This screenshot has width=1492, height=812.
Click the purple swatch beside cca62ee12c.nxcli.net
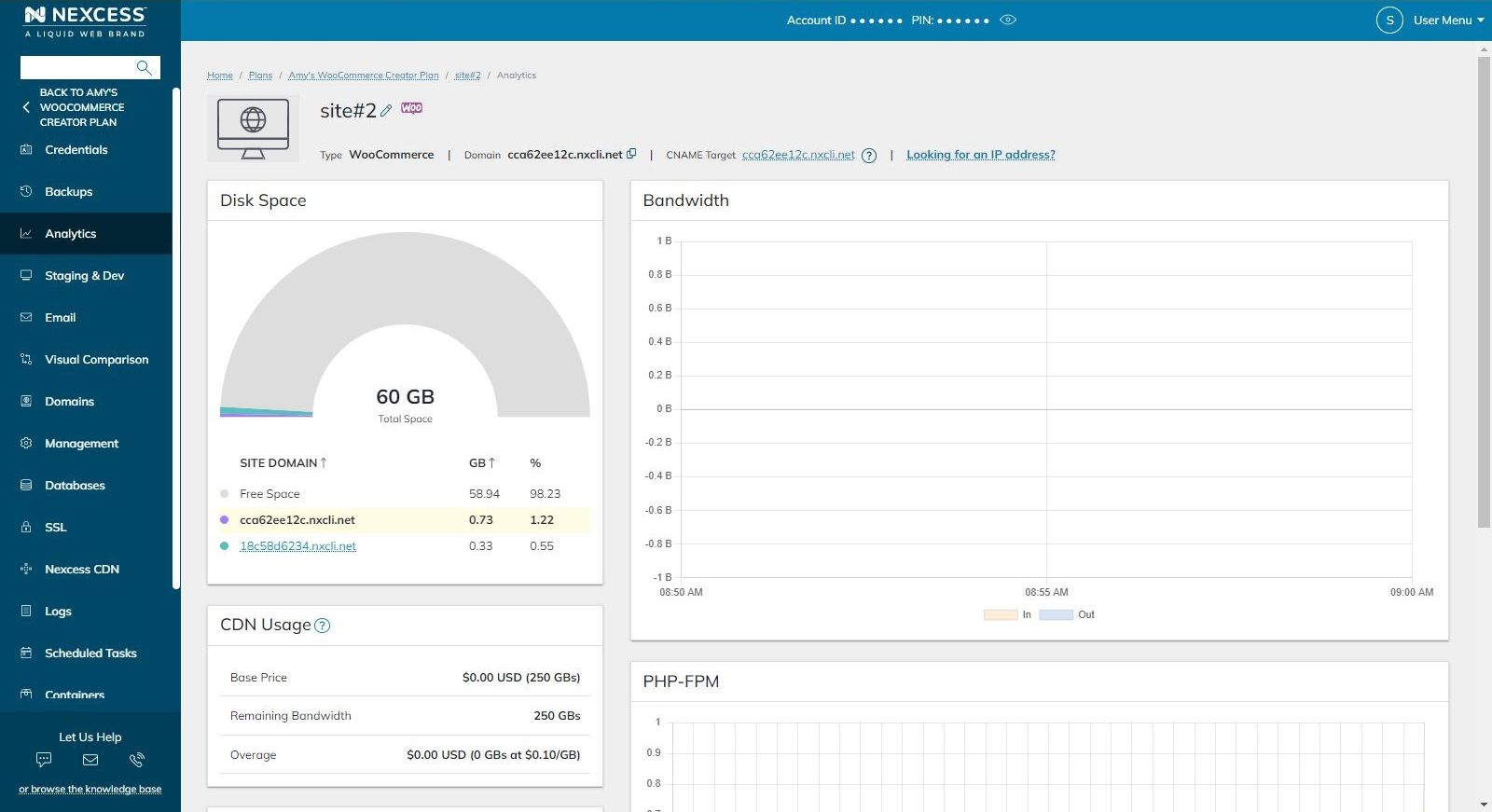pyautogui.click(x=224, y=520)
